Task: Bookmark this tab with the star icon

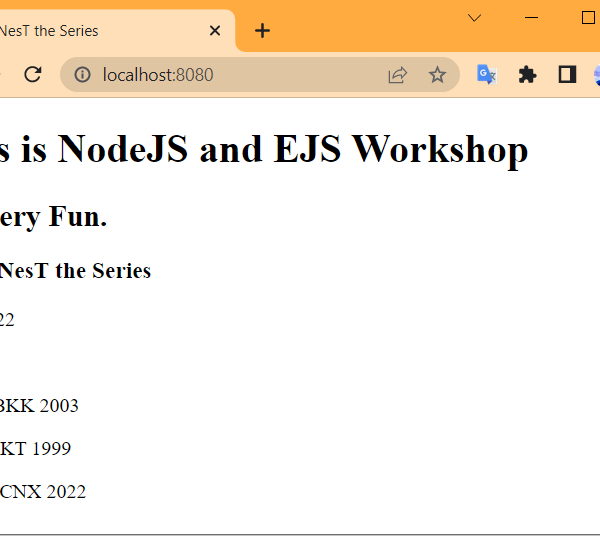Action: (x=437, y=75)
